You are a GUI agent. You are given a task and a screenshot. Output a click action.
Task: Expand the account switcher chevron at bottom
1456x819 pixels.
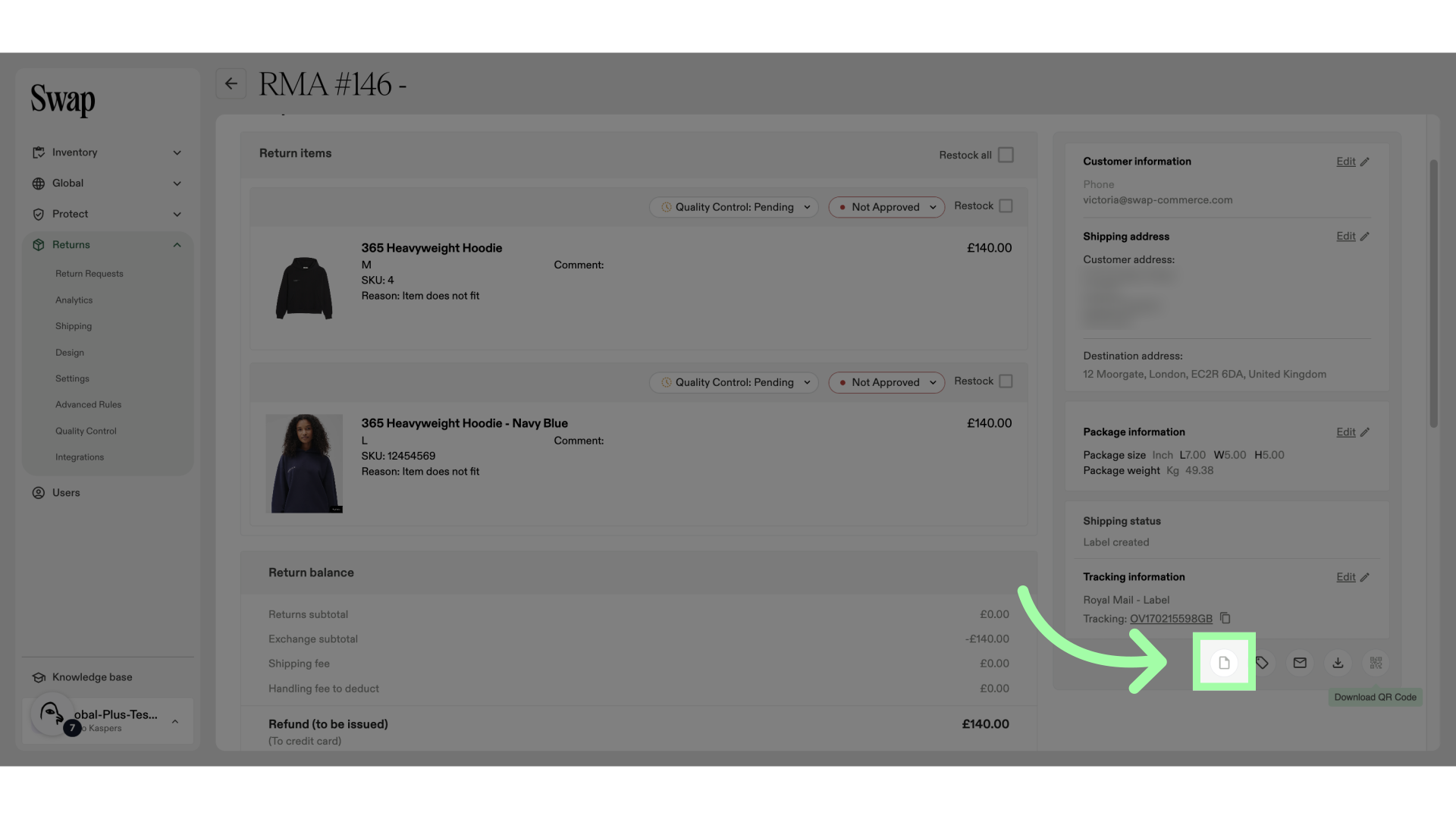click(175, 721)
